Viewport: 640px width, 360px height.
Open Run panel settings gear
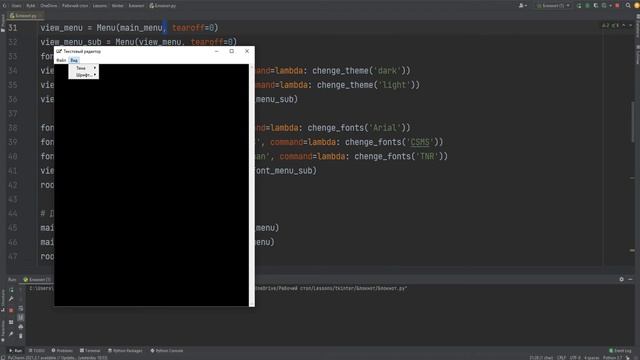click(621, 279)
